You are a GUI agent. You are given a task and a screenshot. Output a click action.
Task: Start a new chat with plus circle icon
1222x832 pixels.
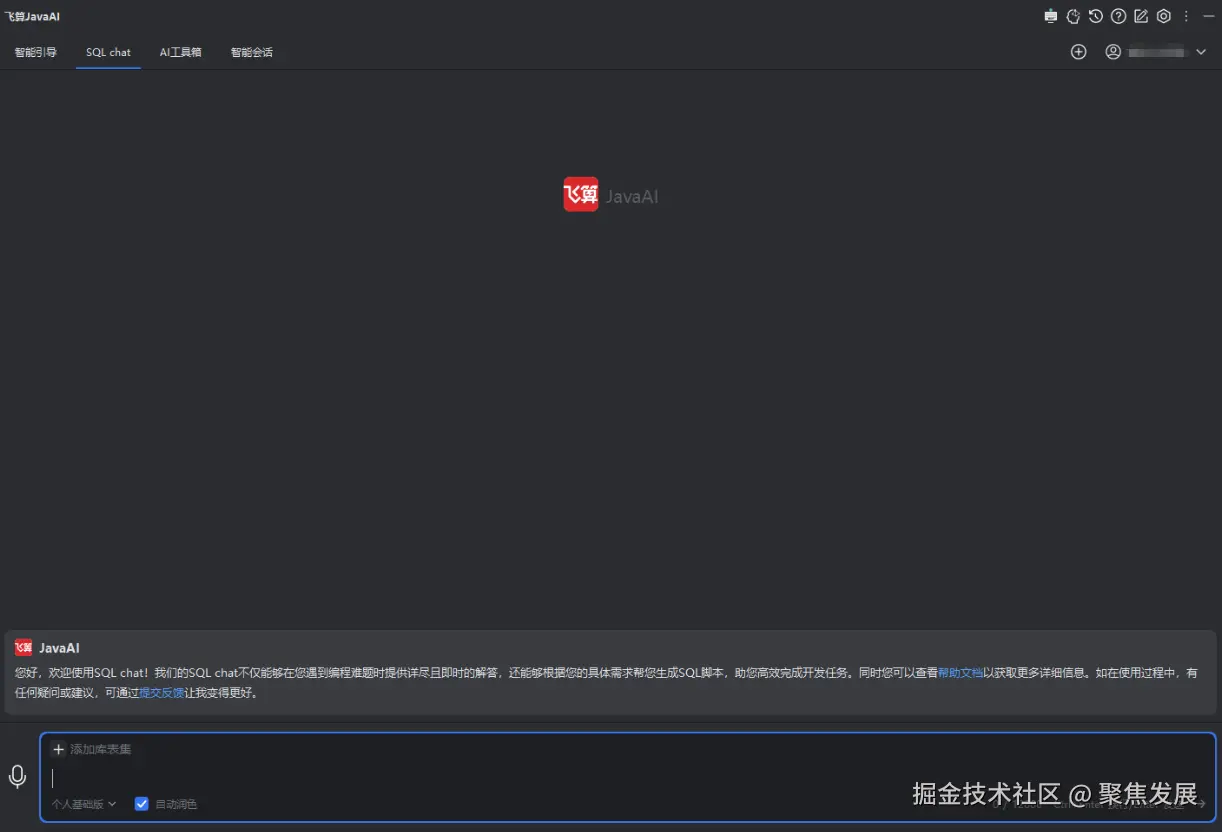coord(1078,52)
